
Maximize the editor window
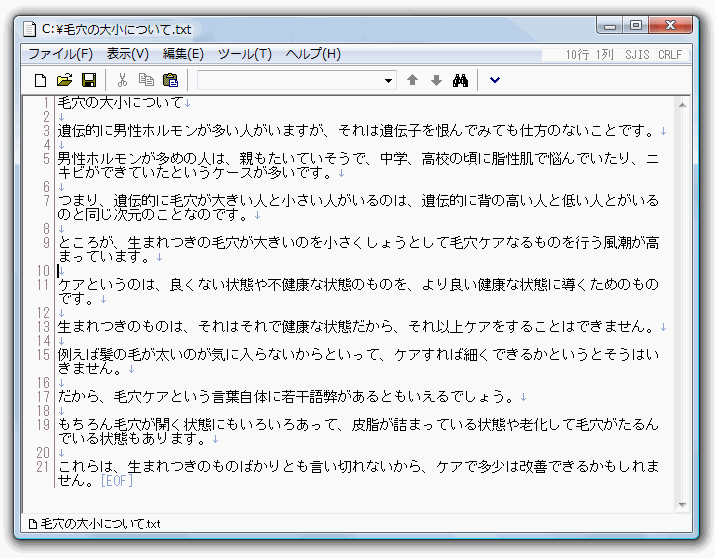pyautogui.click(x=636, y=26)
